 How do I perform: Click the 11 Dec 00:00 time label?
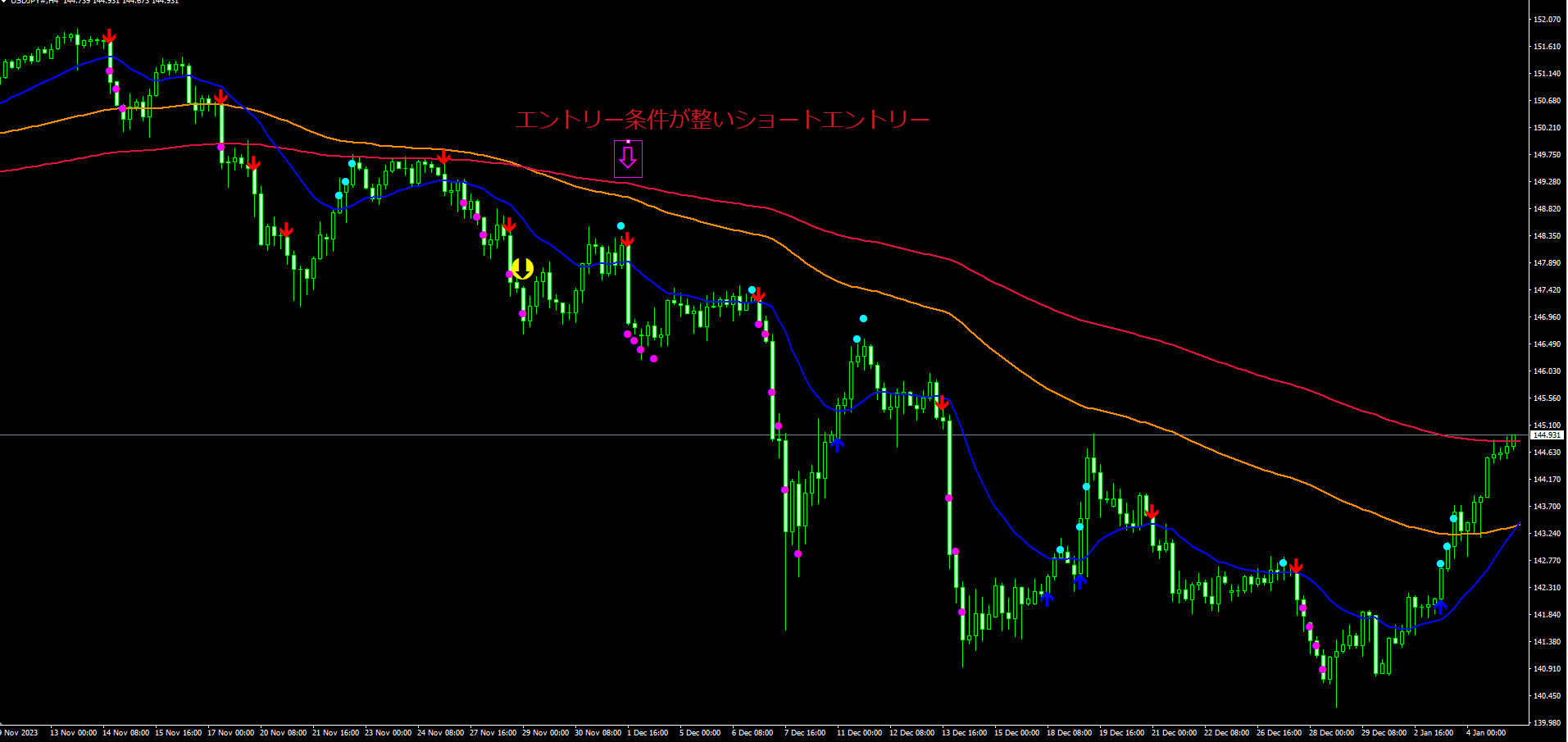pyautogui.click(x=859, y=733)
